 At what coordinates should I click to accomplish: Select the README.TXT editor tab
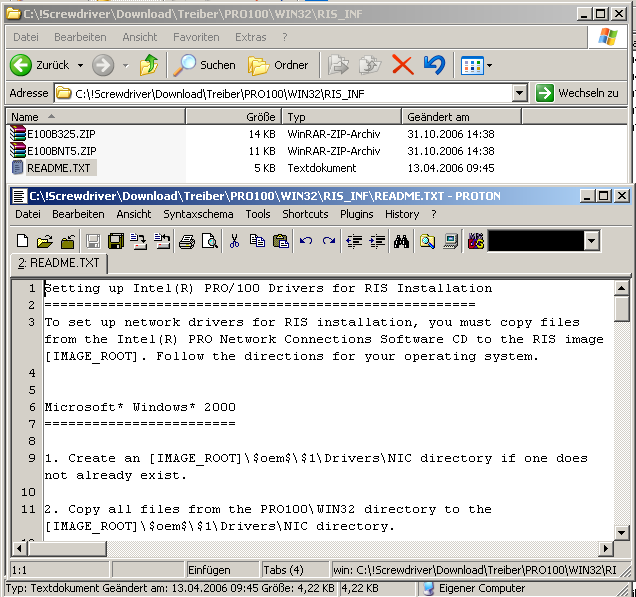(61, 263)
